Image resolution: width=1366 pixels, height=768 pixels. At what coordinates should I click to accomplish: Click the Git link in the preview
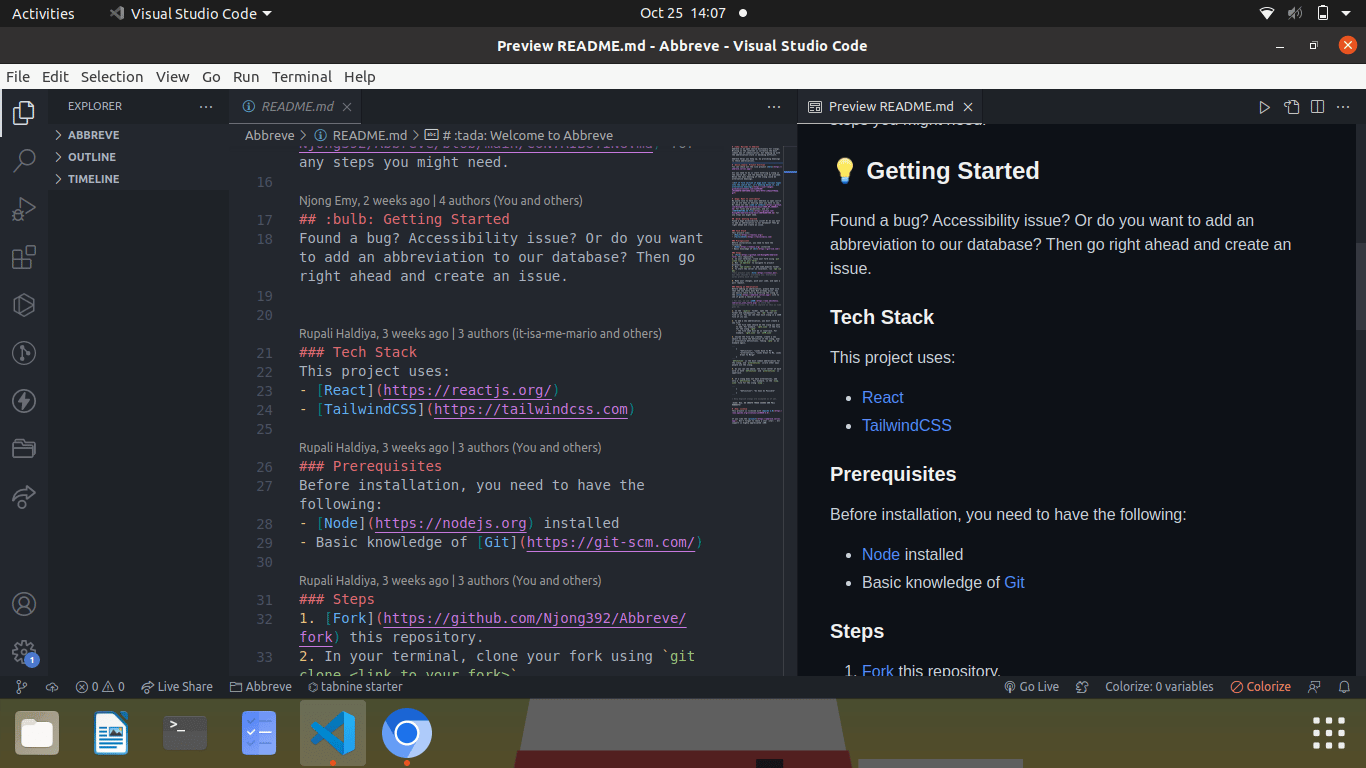click(x=1015, y=583)
